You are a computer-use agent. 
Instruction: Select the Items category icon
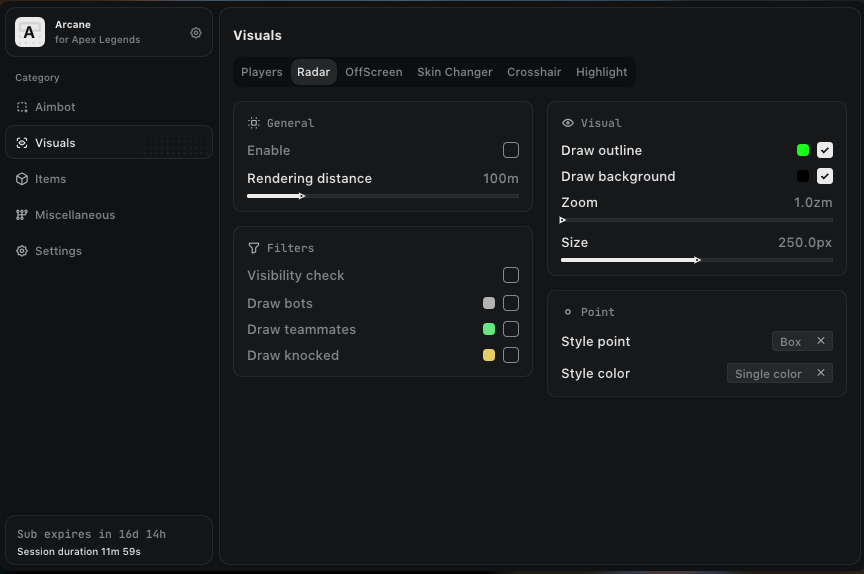point(22,179)
